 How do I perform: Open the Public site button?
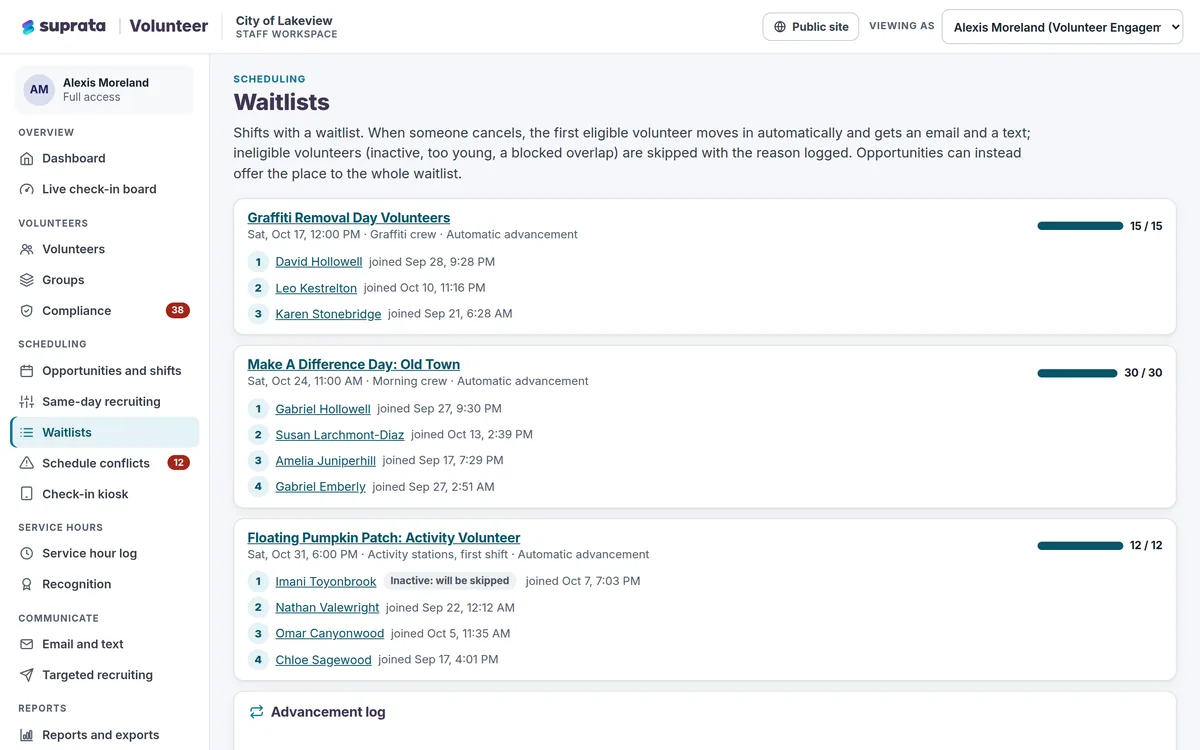pyautogui.click(x=811, y=27)
